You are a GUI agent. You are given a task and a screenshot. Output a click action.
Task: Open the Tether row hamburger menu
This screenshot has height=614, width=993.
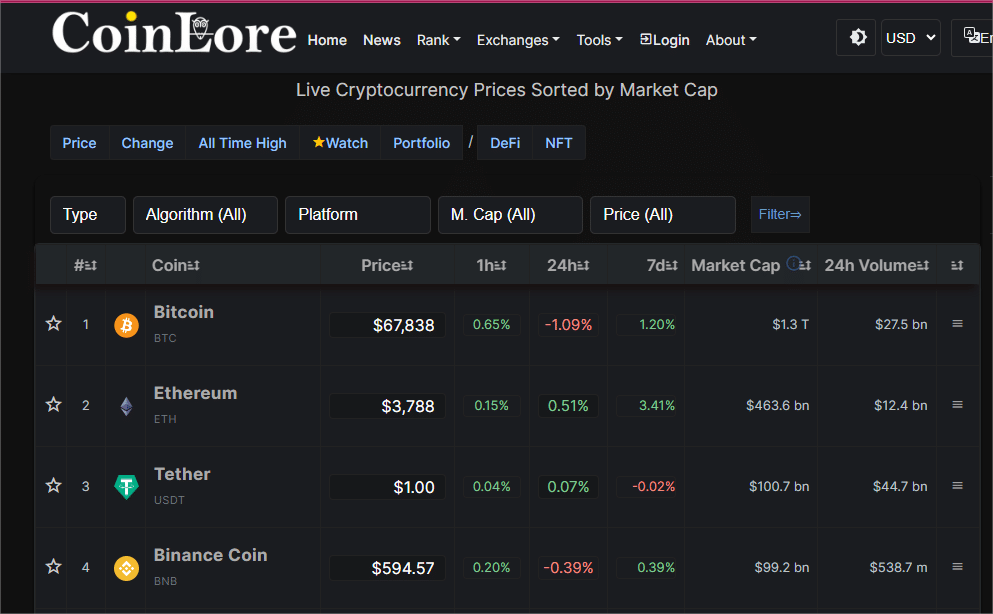tap(958, 486)
